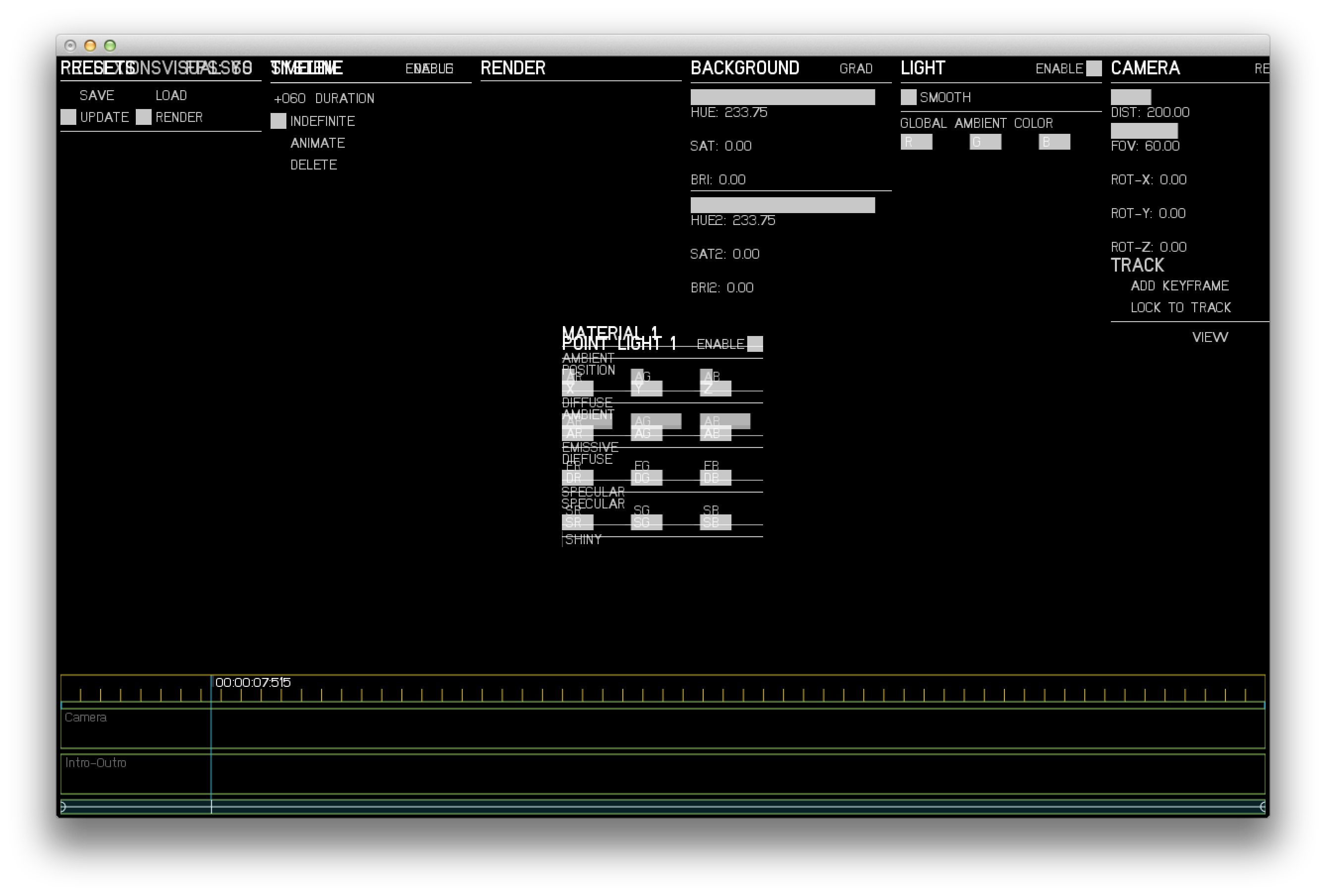This screenshot has width=1326, height=896.
Task: Click the BACKGROUND panel header
Action: point(745,68)
